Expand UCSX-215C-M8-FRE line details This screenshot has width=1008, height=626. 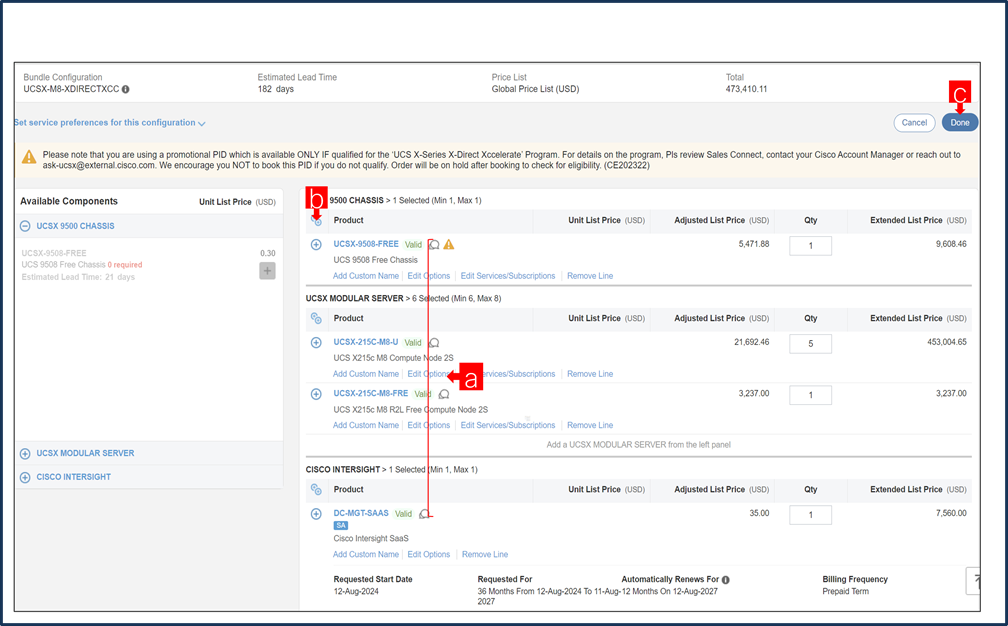(x=316, y=394)
